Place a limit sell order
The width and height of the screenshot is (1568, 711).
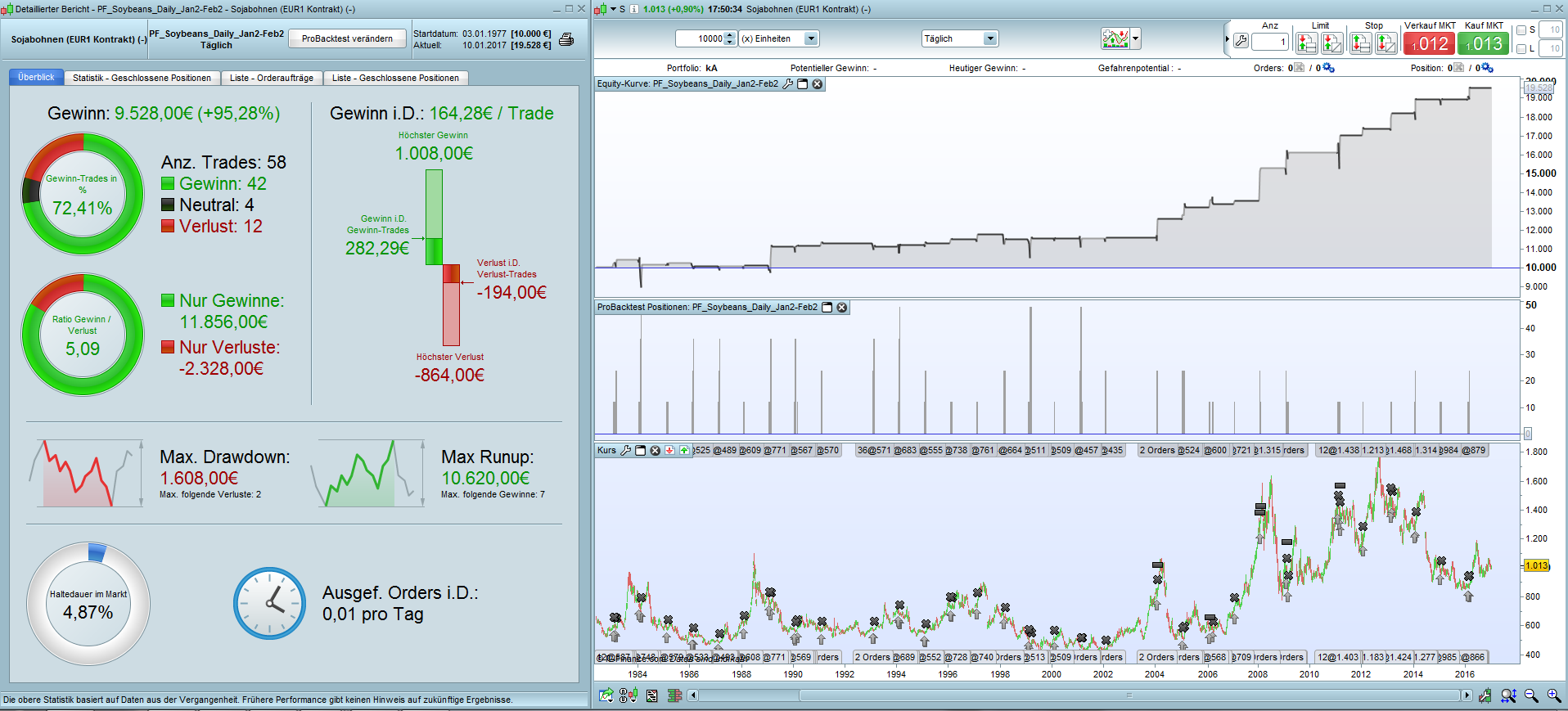(x=1332, y=43)
